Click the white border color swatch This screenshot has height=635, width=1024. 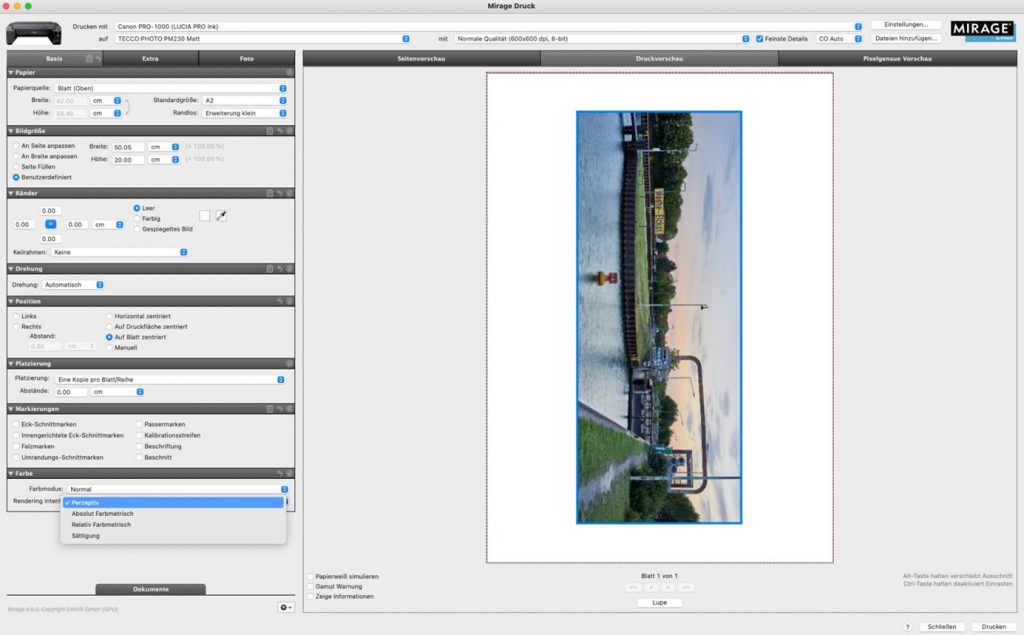click(x=204, y=216)
